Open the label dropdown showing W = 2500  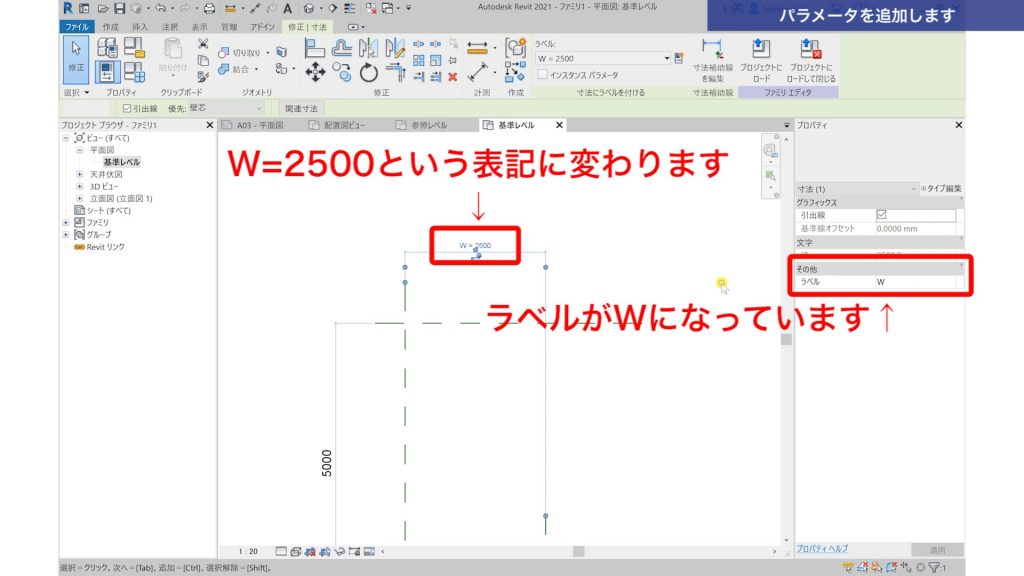668,57
